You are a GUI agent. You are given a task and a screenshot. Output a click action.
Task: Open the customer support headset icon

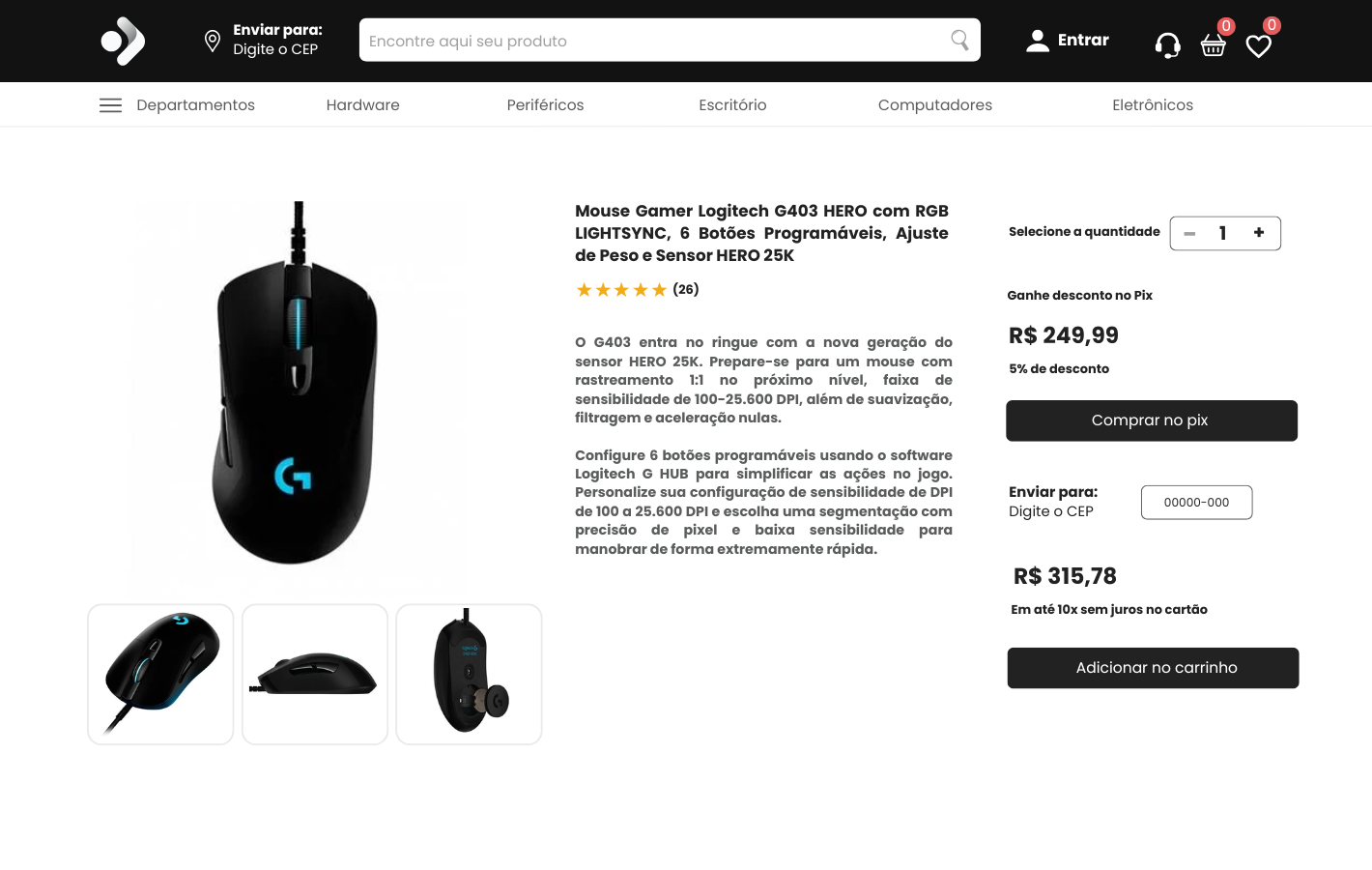[1167, 45]
